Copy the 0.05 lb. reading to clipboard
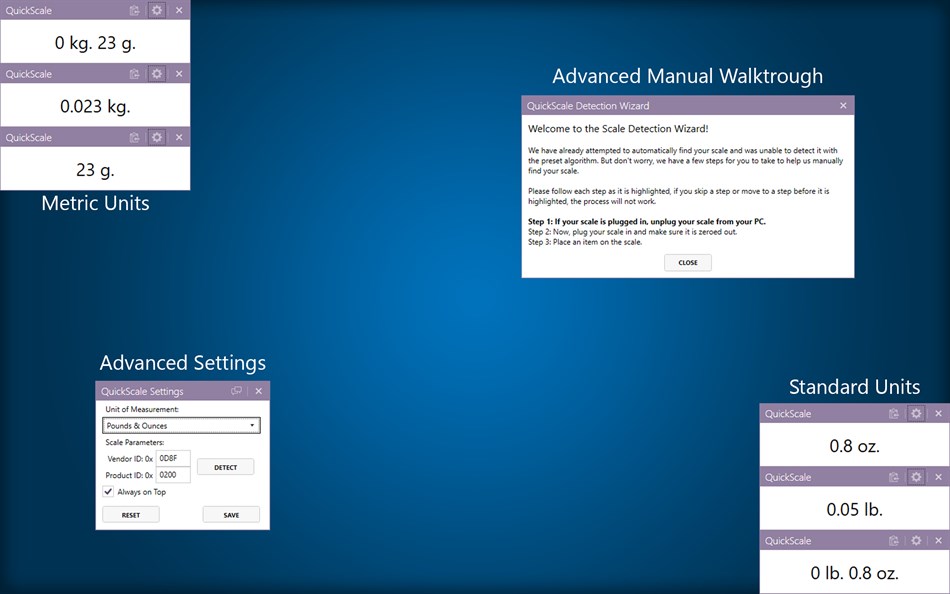Screen dimensions: 950x594 click(x=895, y=477)
